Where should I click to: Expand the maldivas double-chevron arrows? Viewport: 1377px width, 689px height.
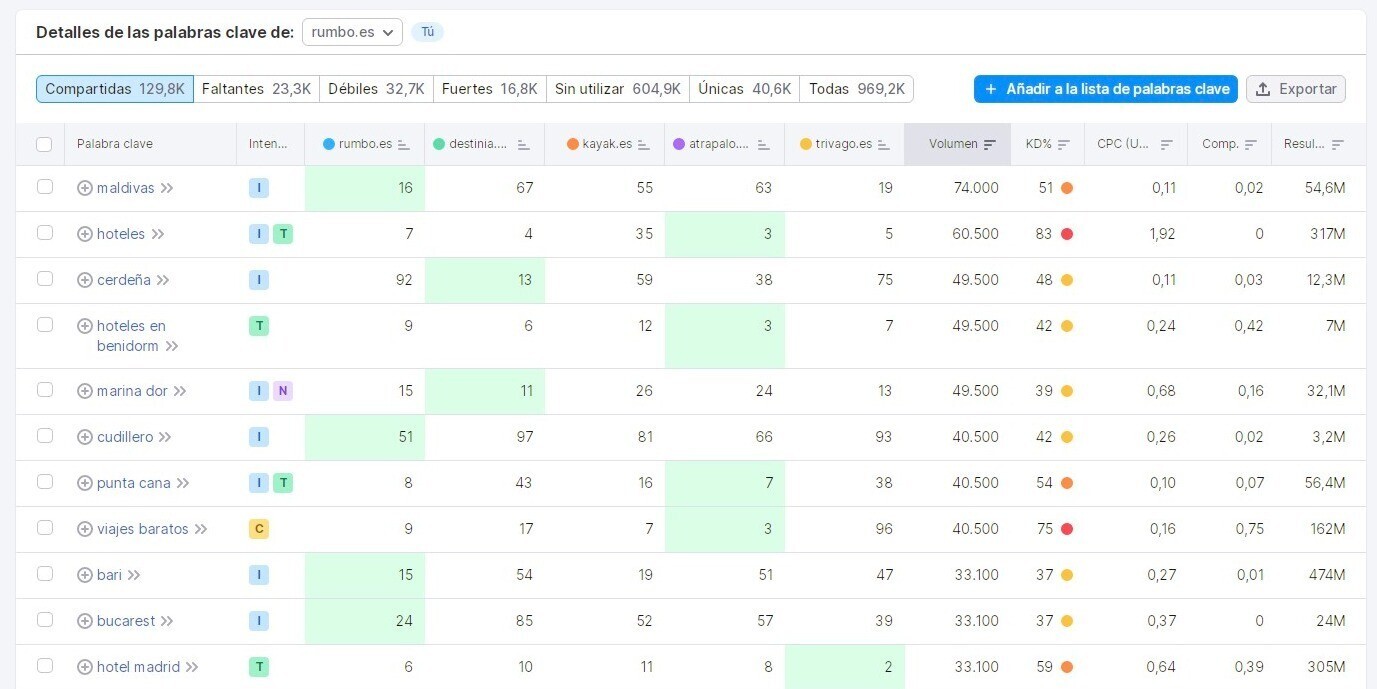click(x=167, y=188)
